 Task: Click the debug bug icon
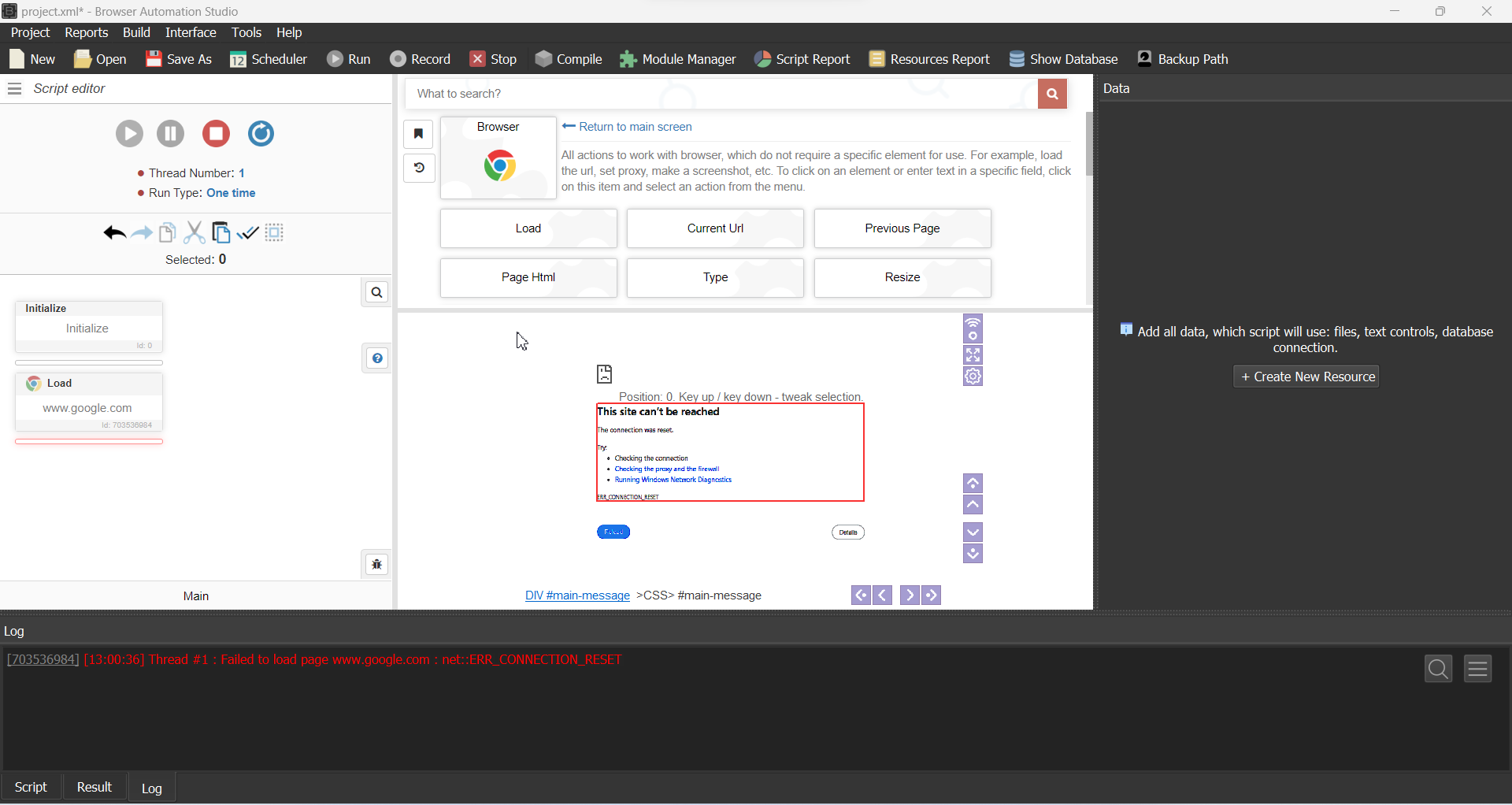coord(377,565)
